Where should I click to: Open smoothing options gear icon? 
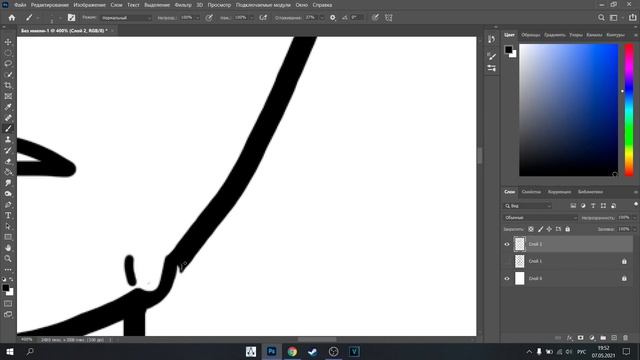[333, 18]
